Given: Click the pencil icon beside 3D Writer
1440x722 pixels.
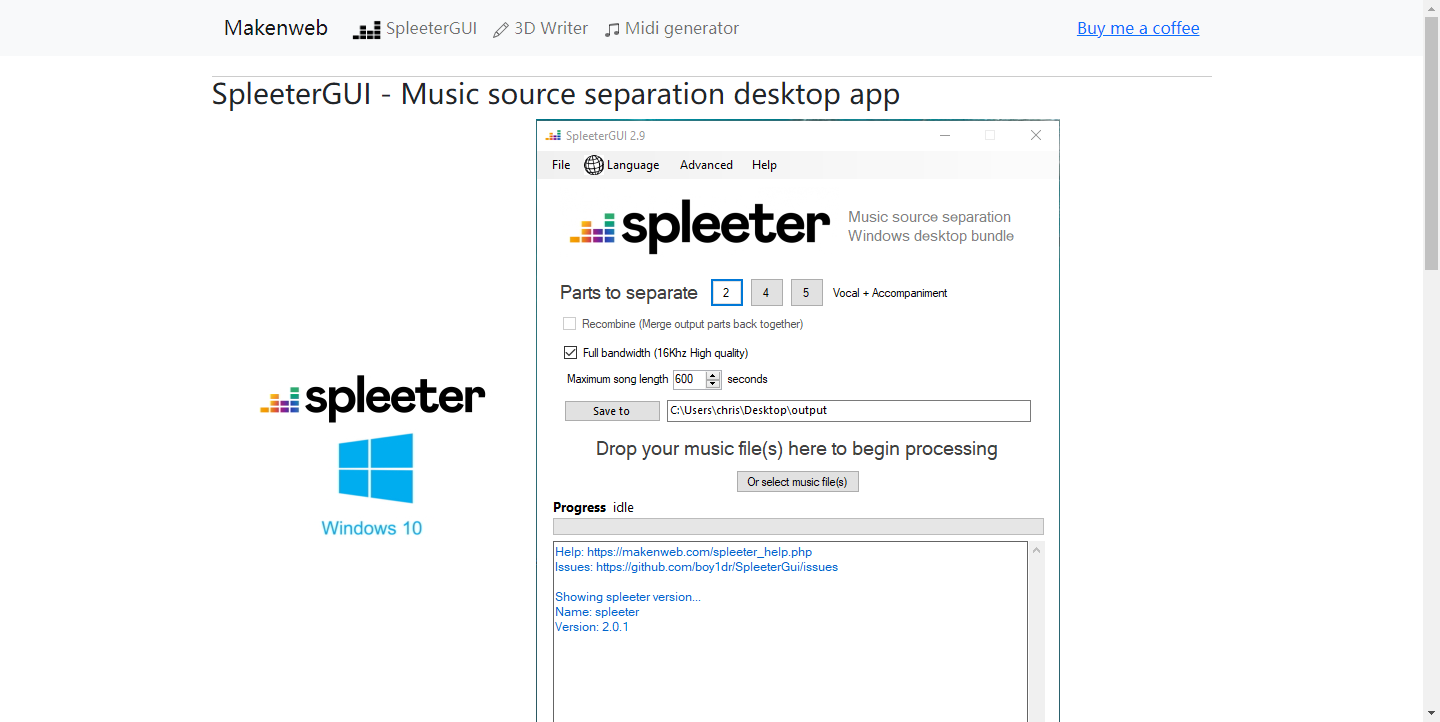Looking at the screenshot, I should coord(501,30).
